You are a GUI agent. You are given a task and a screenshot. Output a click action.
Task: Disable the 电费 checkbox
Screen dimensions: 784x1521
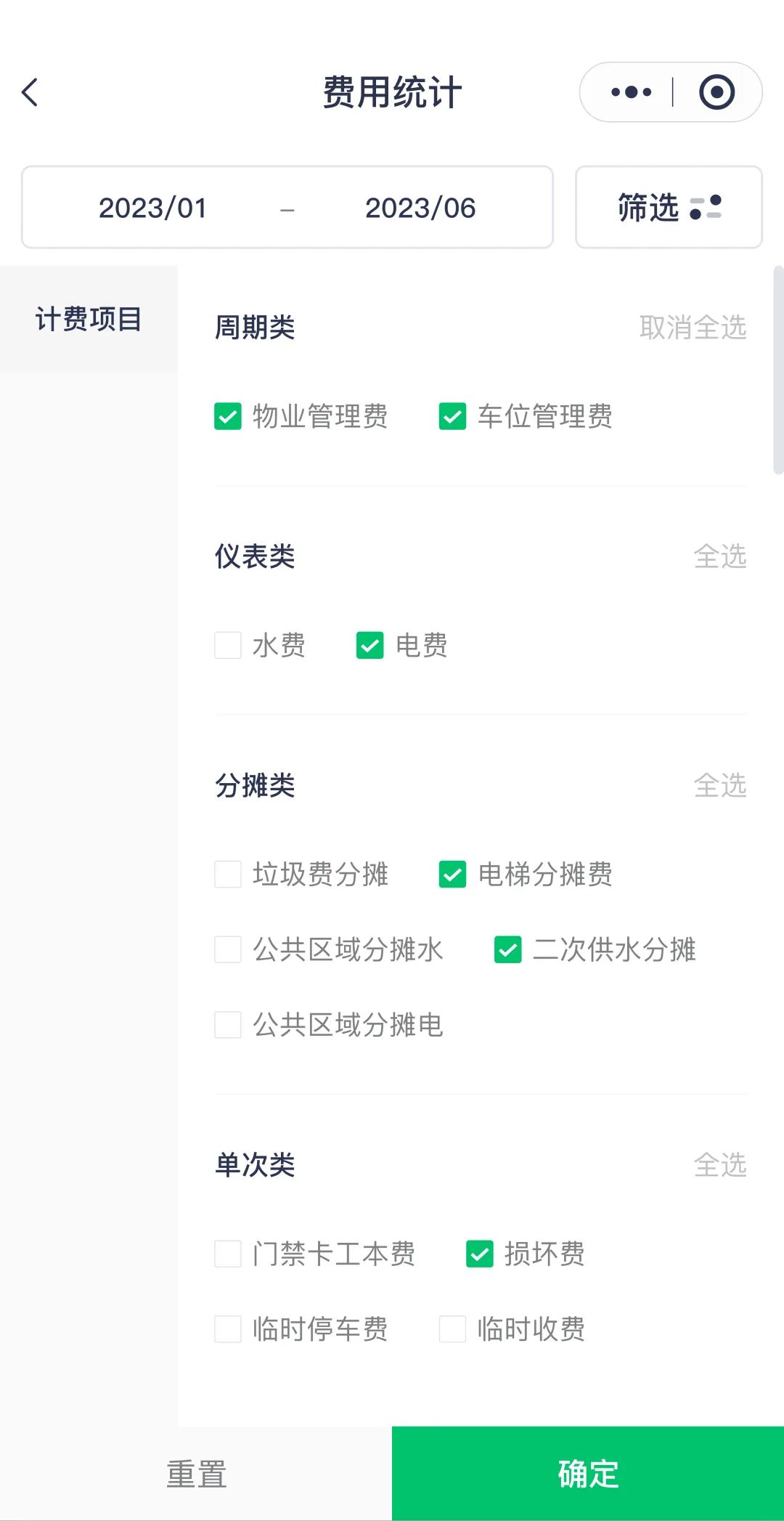370,645
